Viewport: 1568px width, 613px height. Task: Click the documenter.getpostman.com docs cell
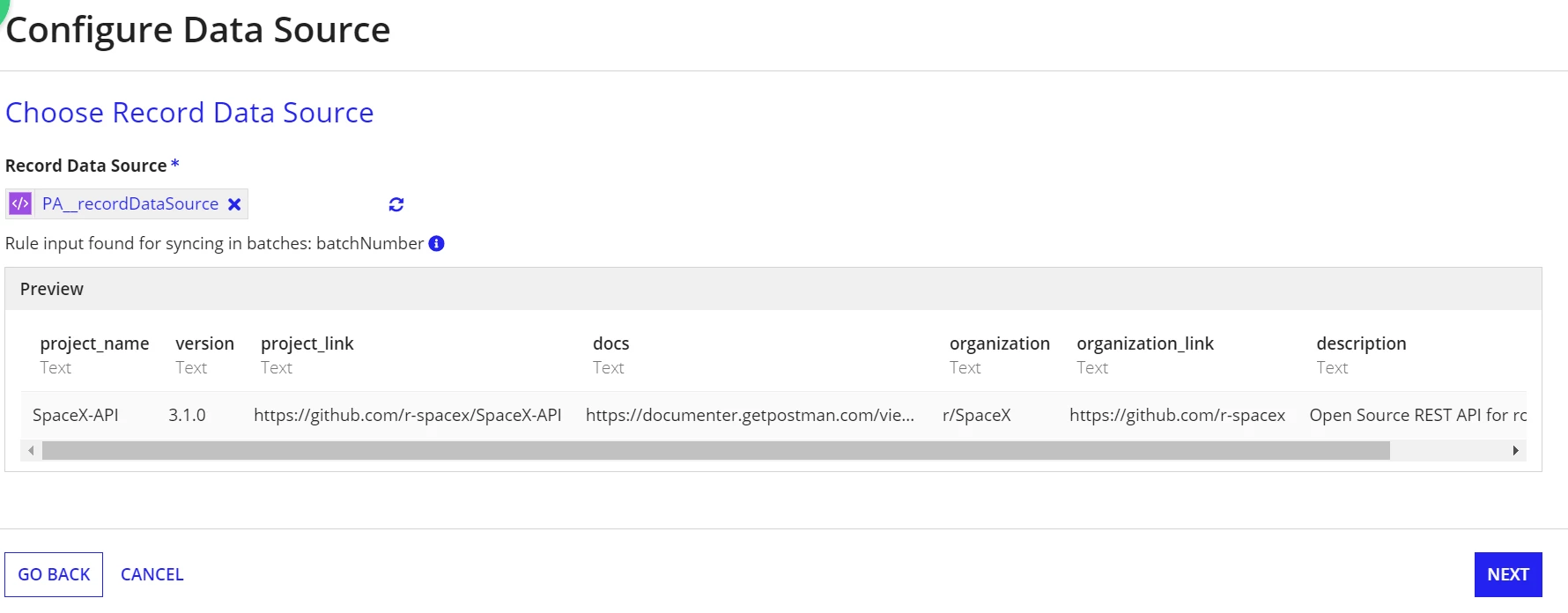coord(750,415)
